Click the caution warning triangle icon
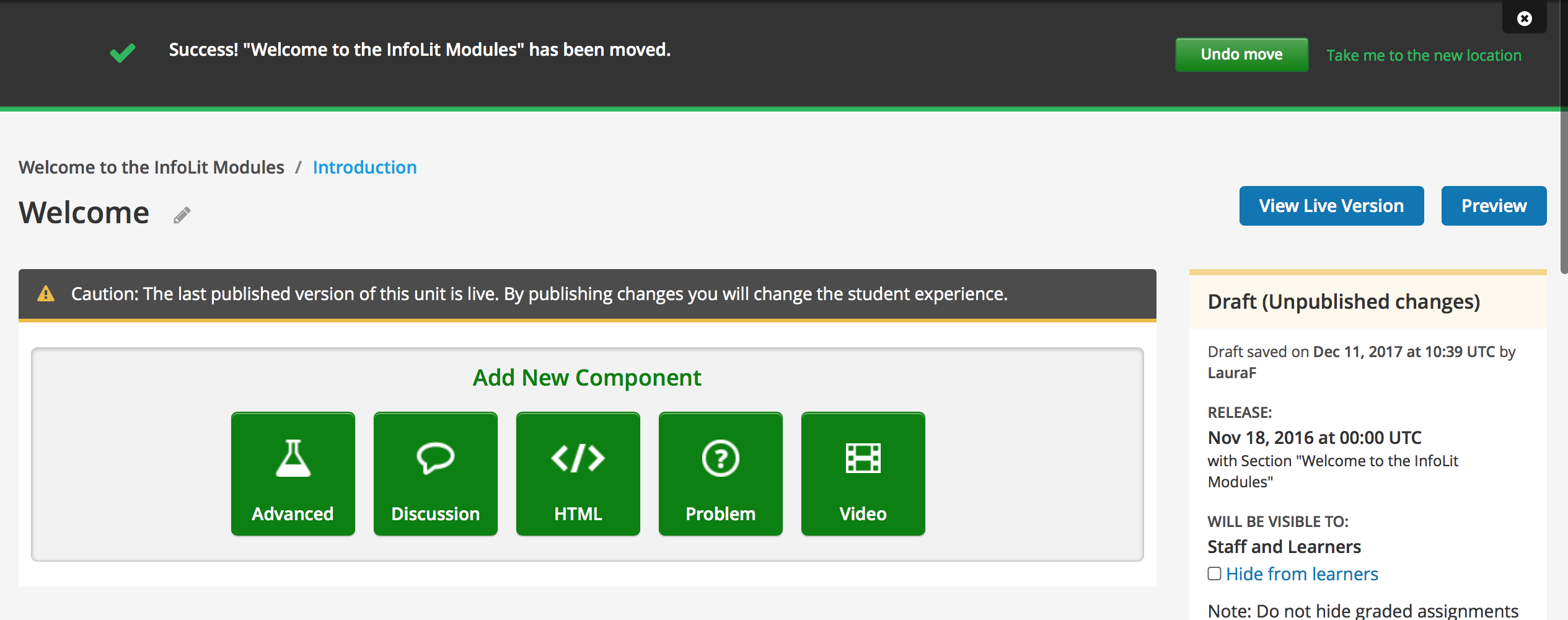 (46, 293)
